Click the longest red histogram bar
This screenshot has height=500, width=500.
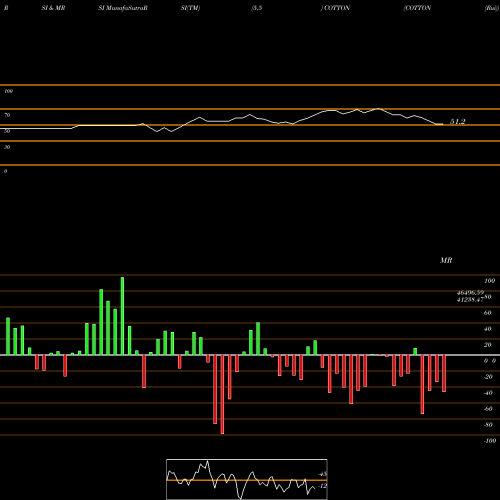[222, 394]
